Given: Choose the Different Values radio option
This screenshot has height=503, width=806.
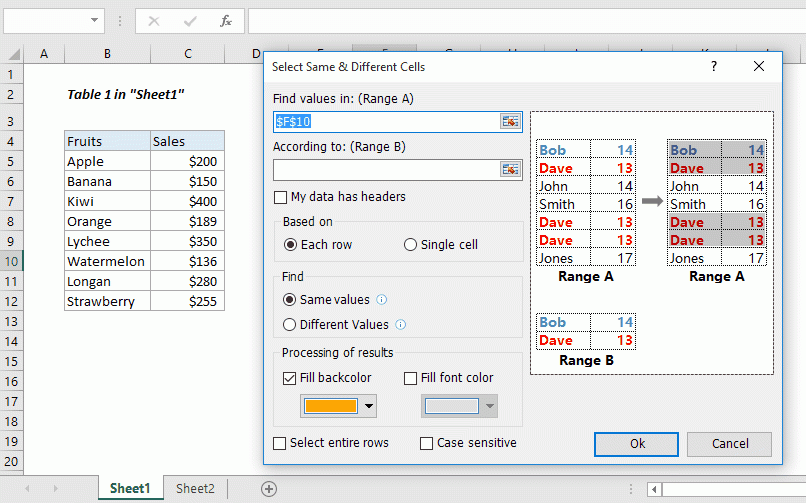Looking at the screenshot, I should [x=290, y=324].
